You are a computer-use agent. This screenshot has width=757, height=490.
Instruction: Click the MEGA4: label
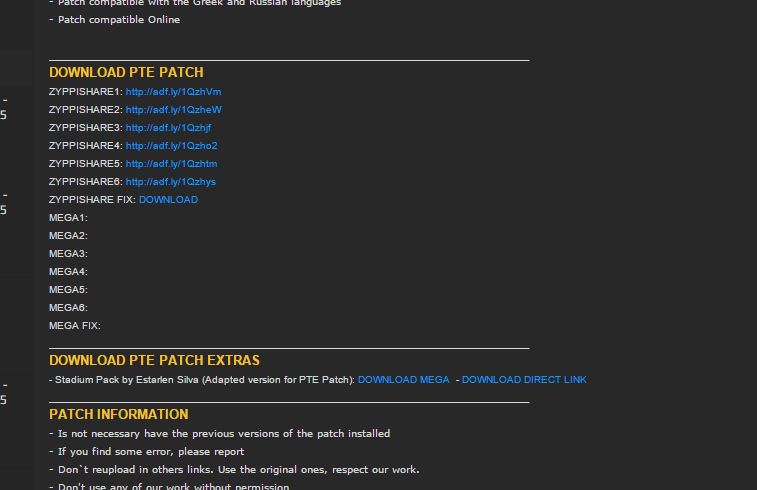point(68,272)
